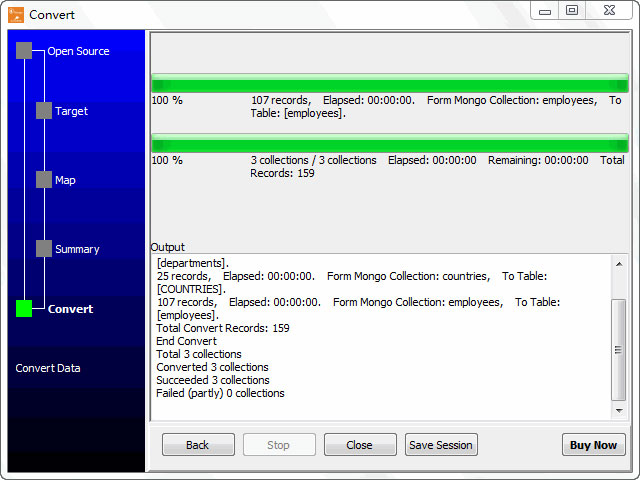The height and width of the screenshot is (480, 640).
Task: Click the upper collection progress bar
Action: pos(390,83)
